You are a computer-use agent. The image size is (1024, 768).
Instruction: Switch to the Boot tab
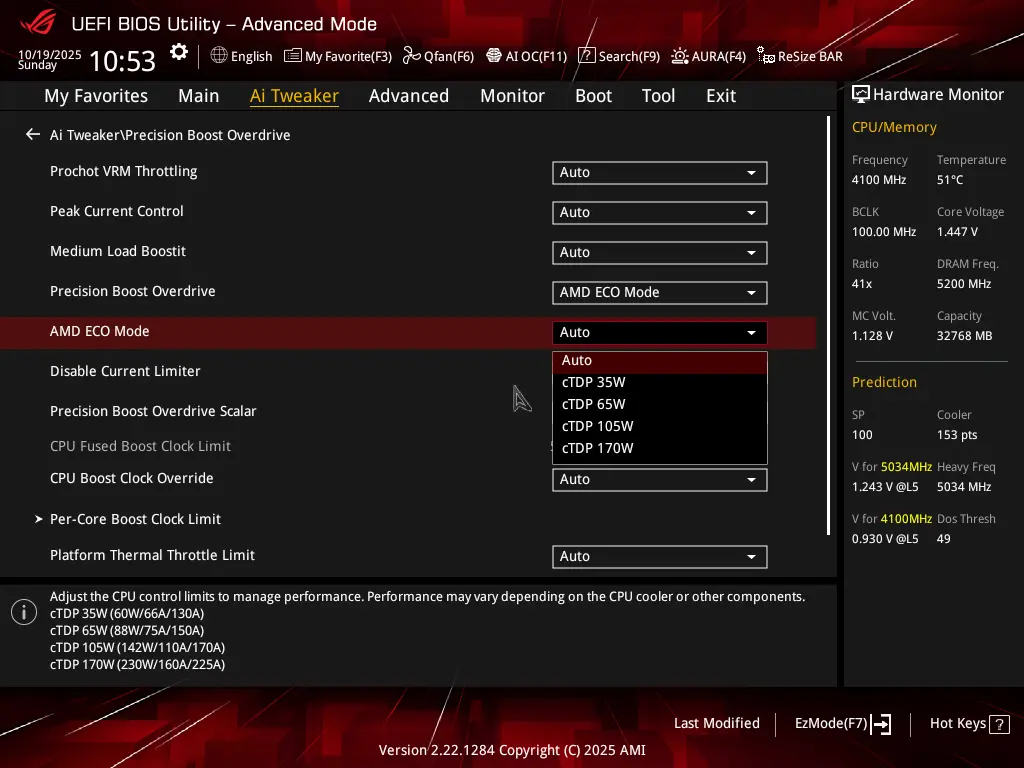[x=593, y=96]
